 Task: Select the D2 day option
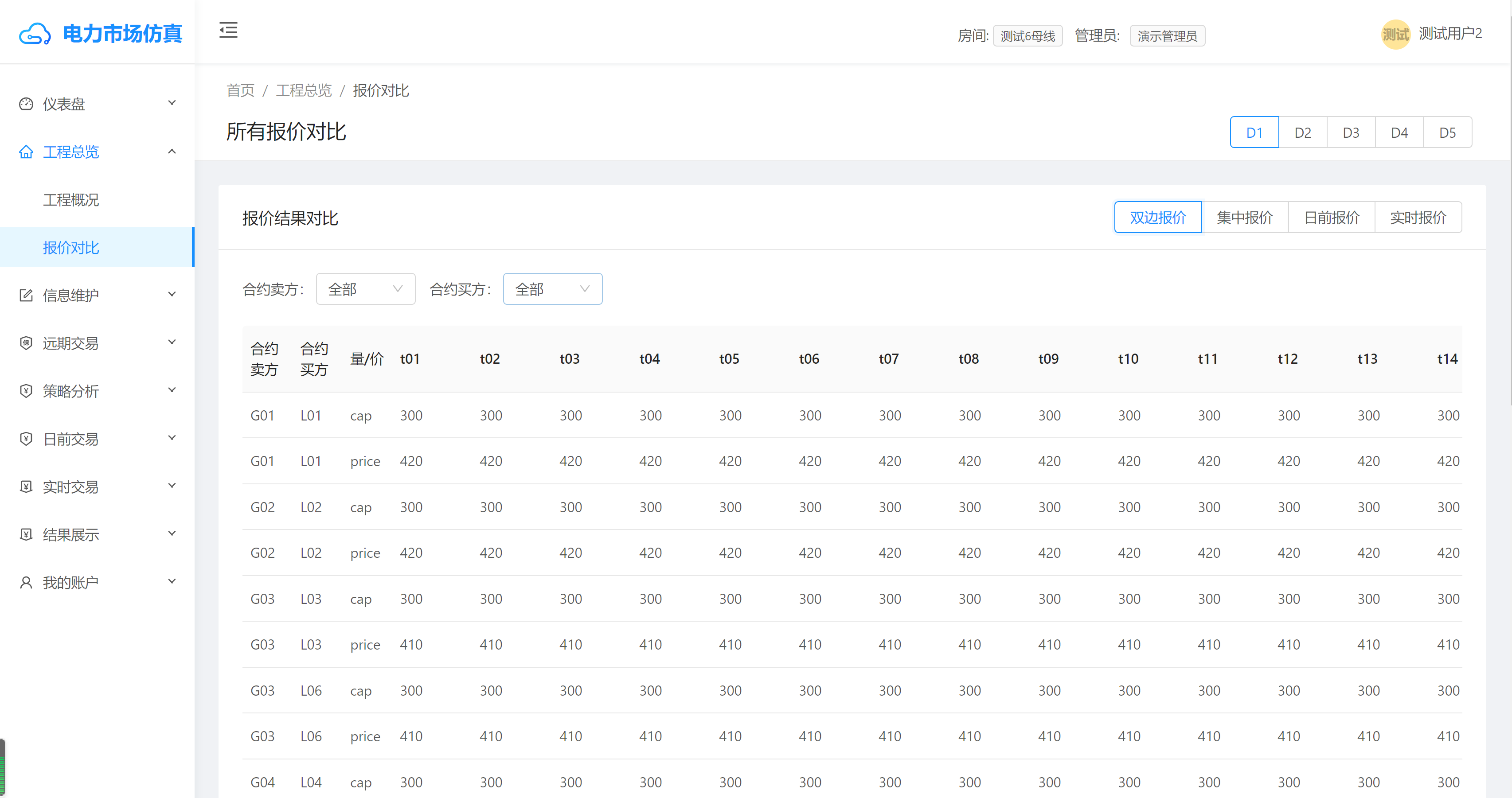click(1303, 132)
